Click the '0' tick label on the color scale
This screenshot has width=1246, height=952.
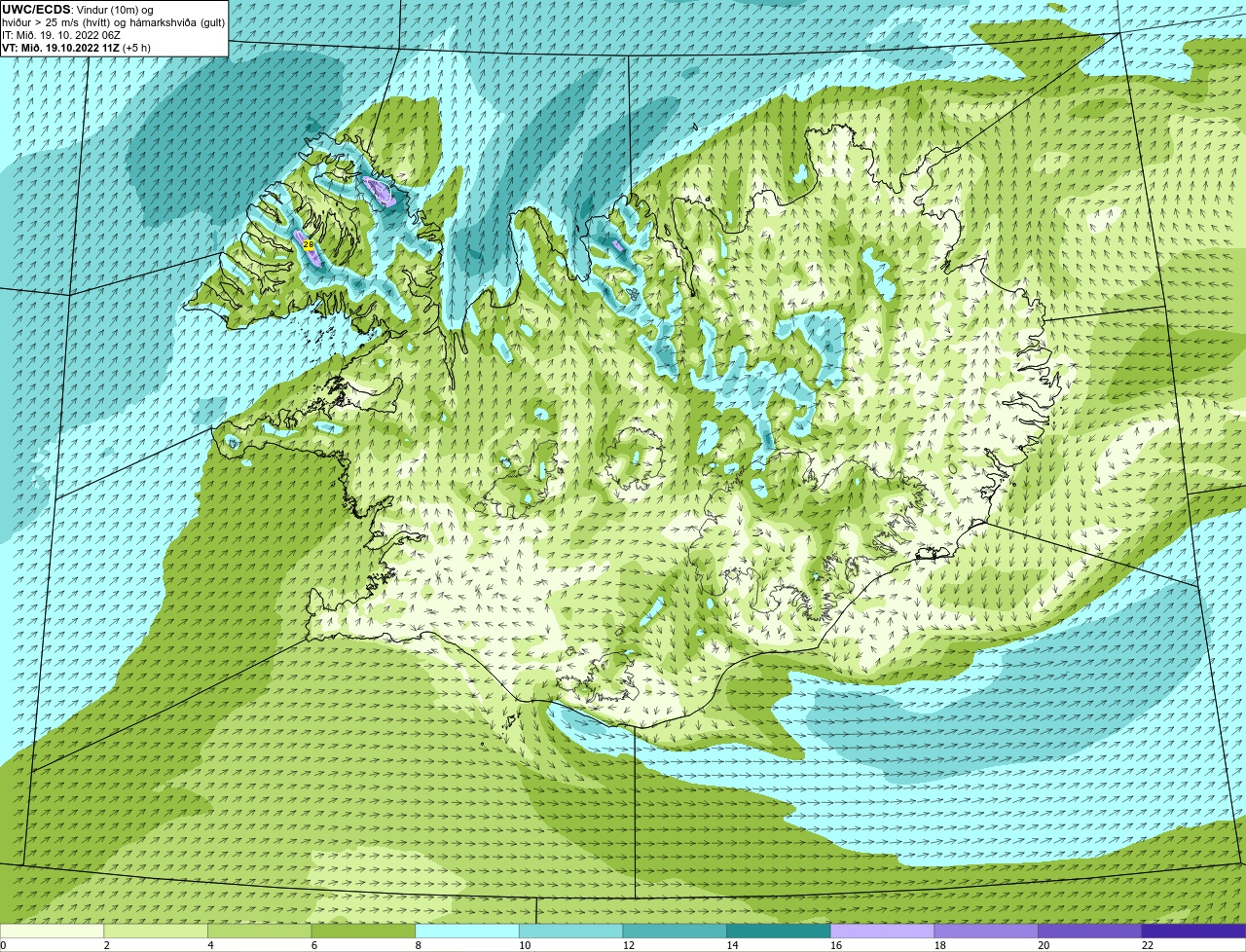pyautogui.click(x=3, y=945)
